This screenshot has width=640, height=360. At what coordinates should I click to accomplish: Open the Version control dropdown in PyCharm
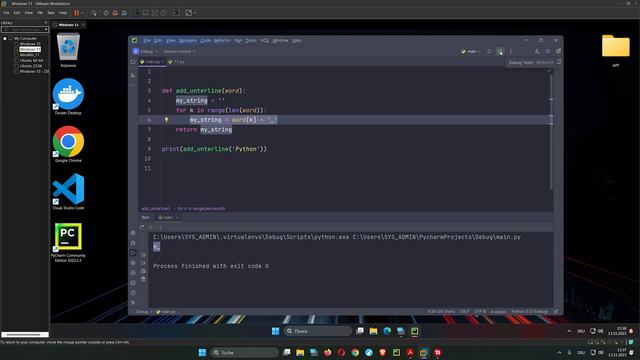pyautogui.click(x=179, y=51)
